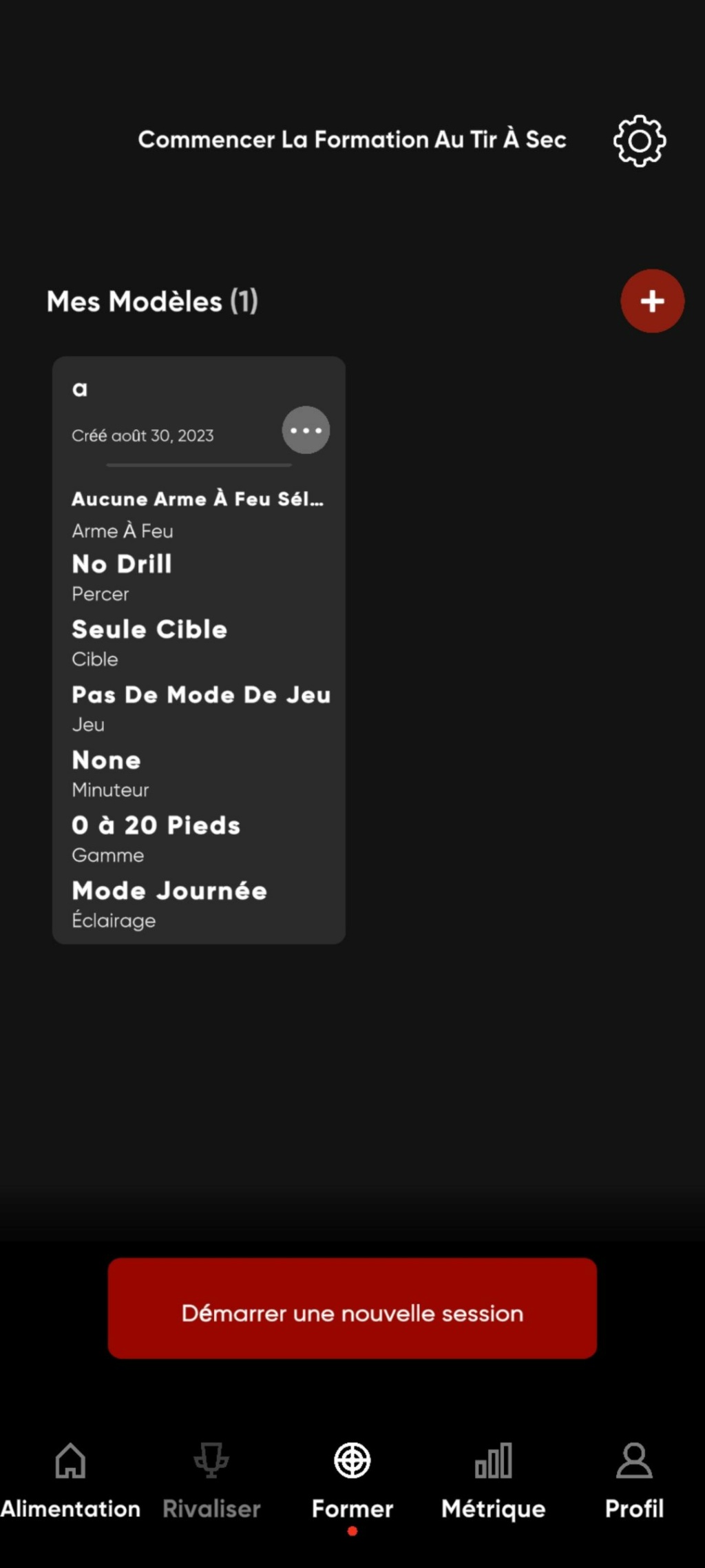Select the template card named a
Viewport: 705px width, 1568px height.
(199, 650)
